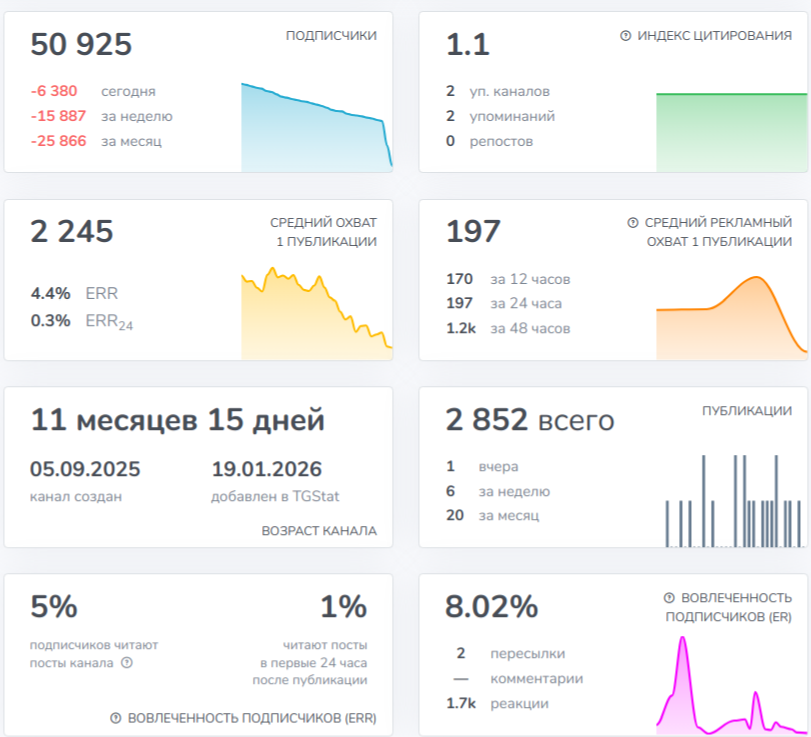Click 'канал создан' label
Screen dimensions: 811x737
(x=76, y=497)
